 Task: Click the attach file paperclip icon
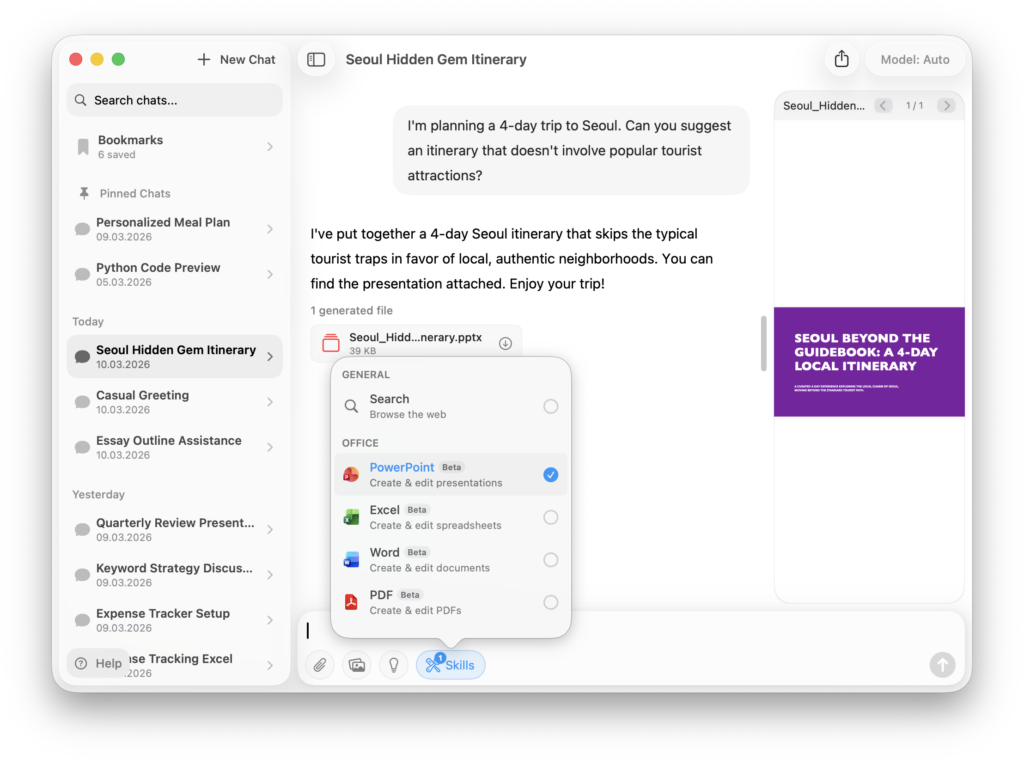(320, 665)
